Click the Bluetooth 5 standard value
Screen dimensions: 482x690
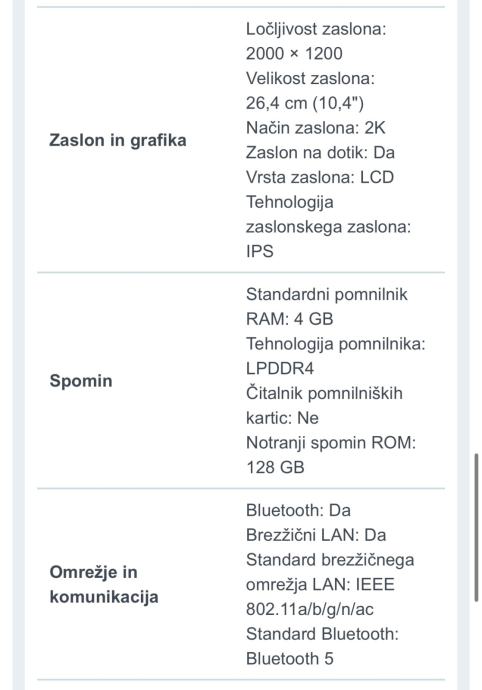[289, 658]
